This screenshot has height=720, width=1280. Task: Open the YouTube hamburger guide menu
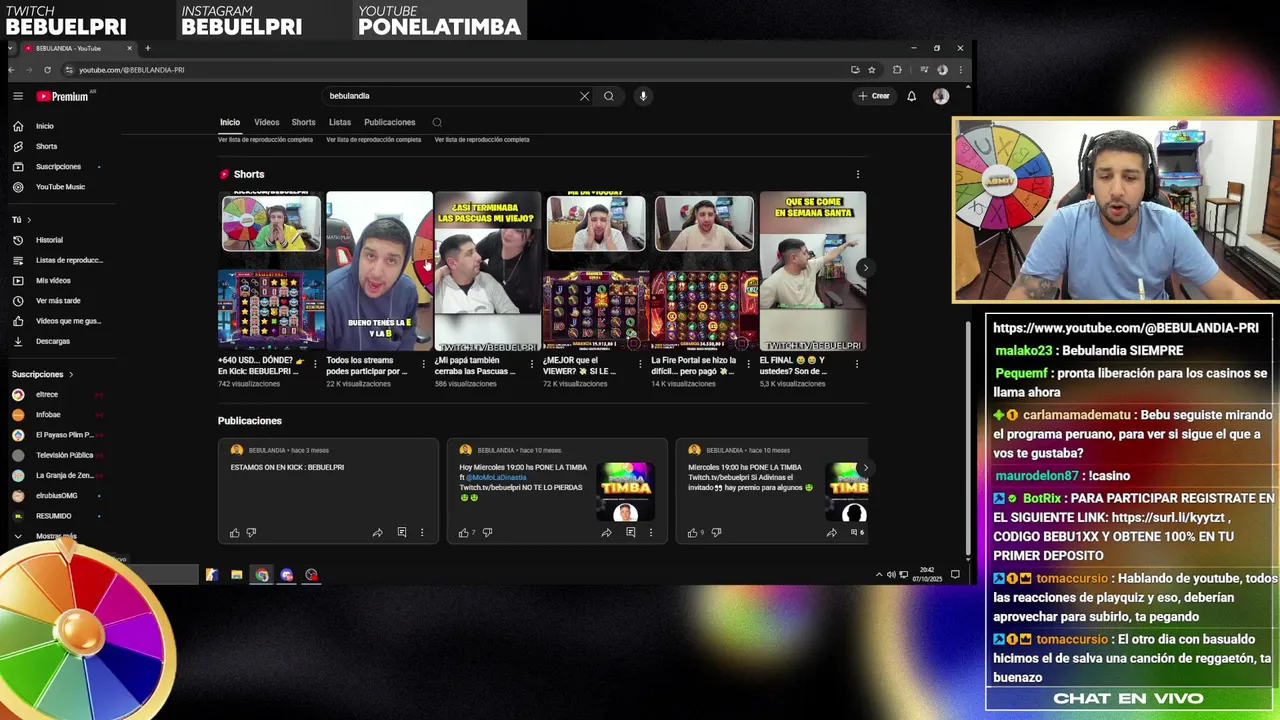(18, 96)
